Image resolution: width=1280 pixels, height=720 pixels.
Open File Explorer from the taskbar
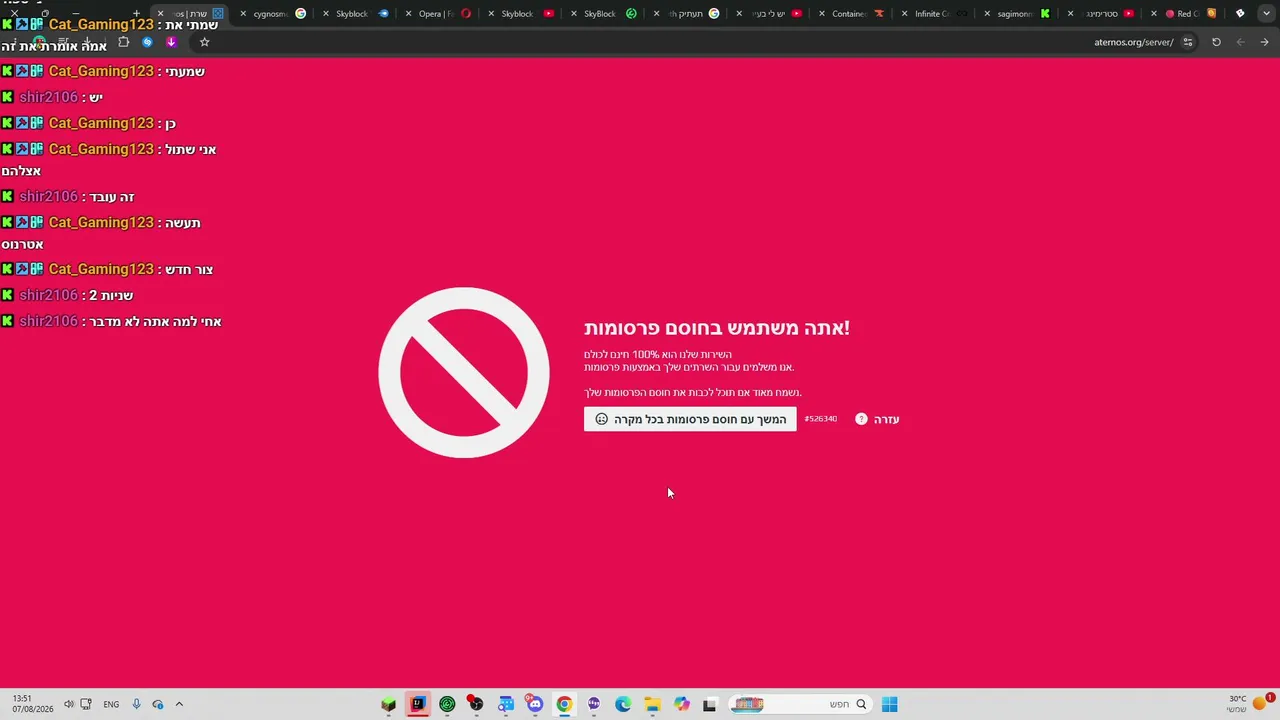652,704
